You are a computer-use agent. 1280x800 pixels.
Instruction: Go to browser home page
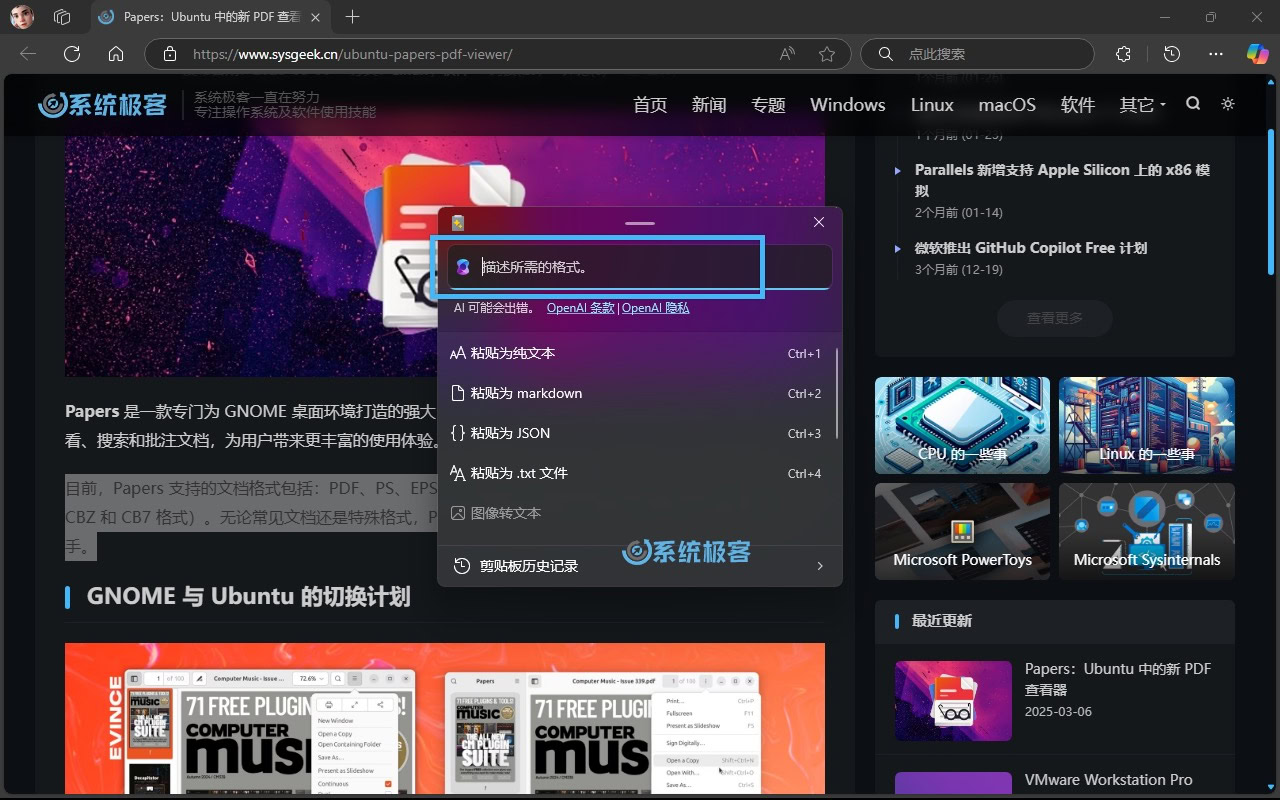116,54
